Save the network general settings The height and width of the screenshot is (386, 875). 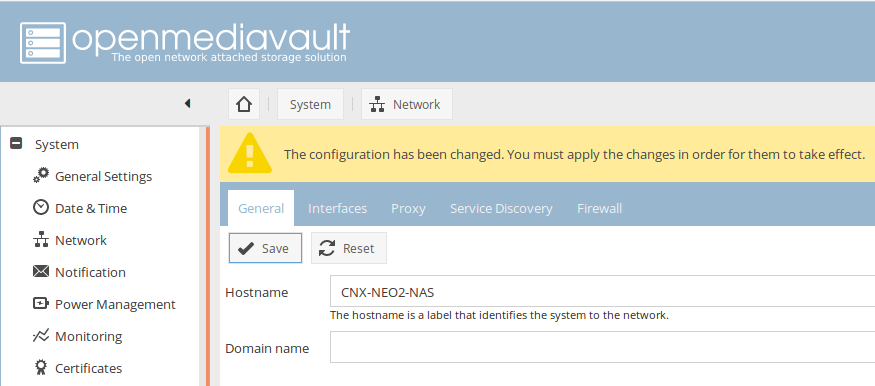point(265,248)
